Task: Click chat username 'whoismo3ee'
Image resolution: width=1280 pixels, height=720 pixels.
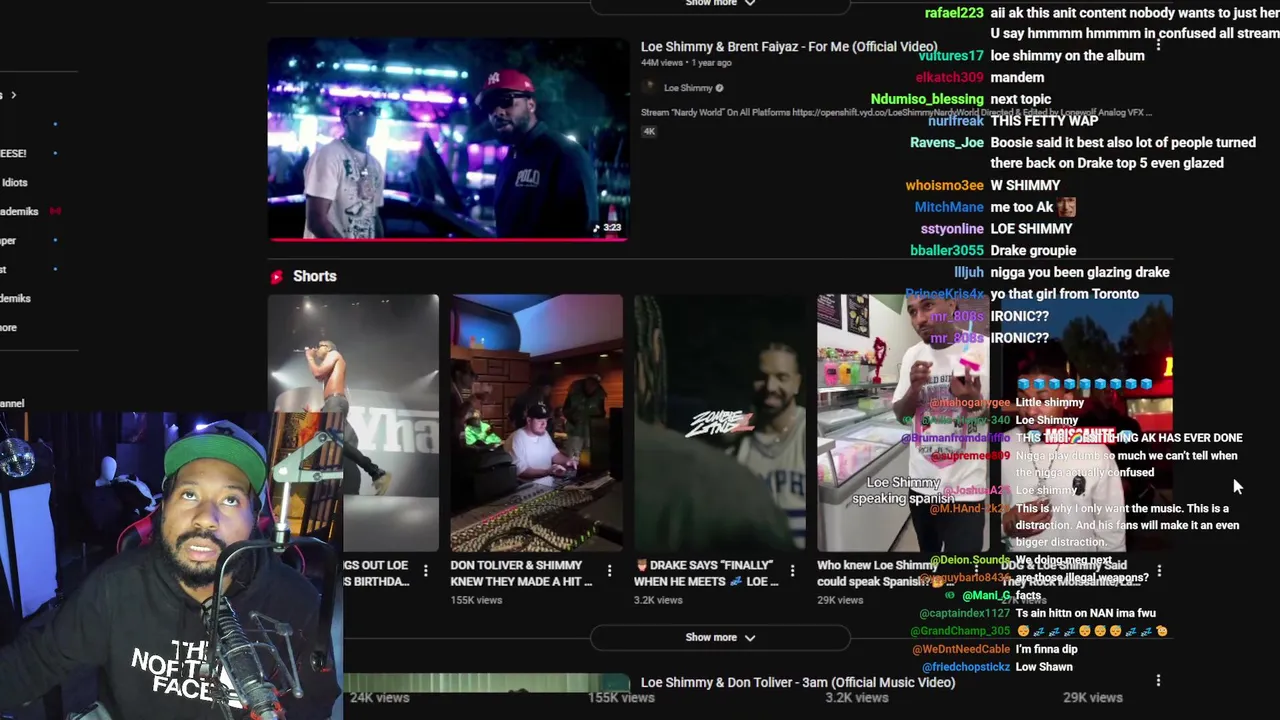Action: (x=945, y=185)
